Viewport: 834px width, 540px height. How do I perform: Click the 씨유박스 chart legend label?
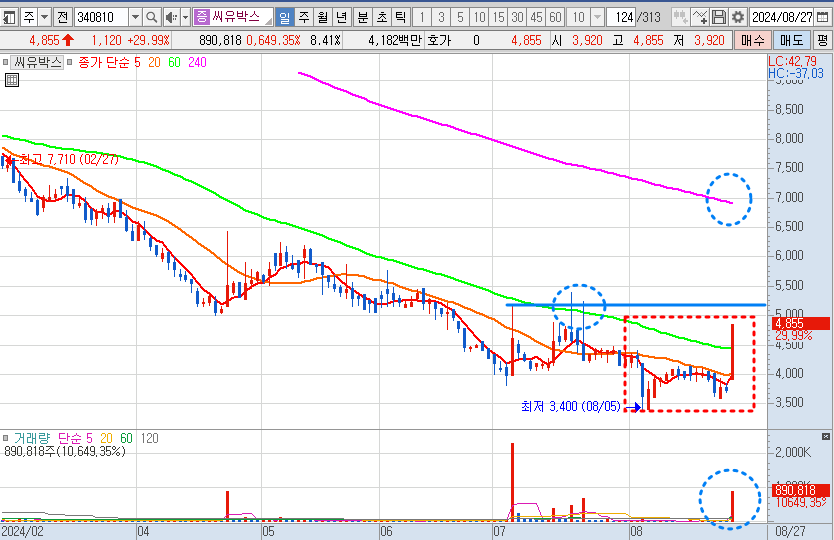click(x=37, y=62)
